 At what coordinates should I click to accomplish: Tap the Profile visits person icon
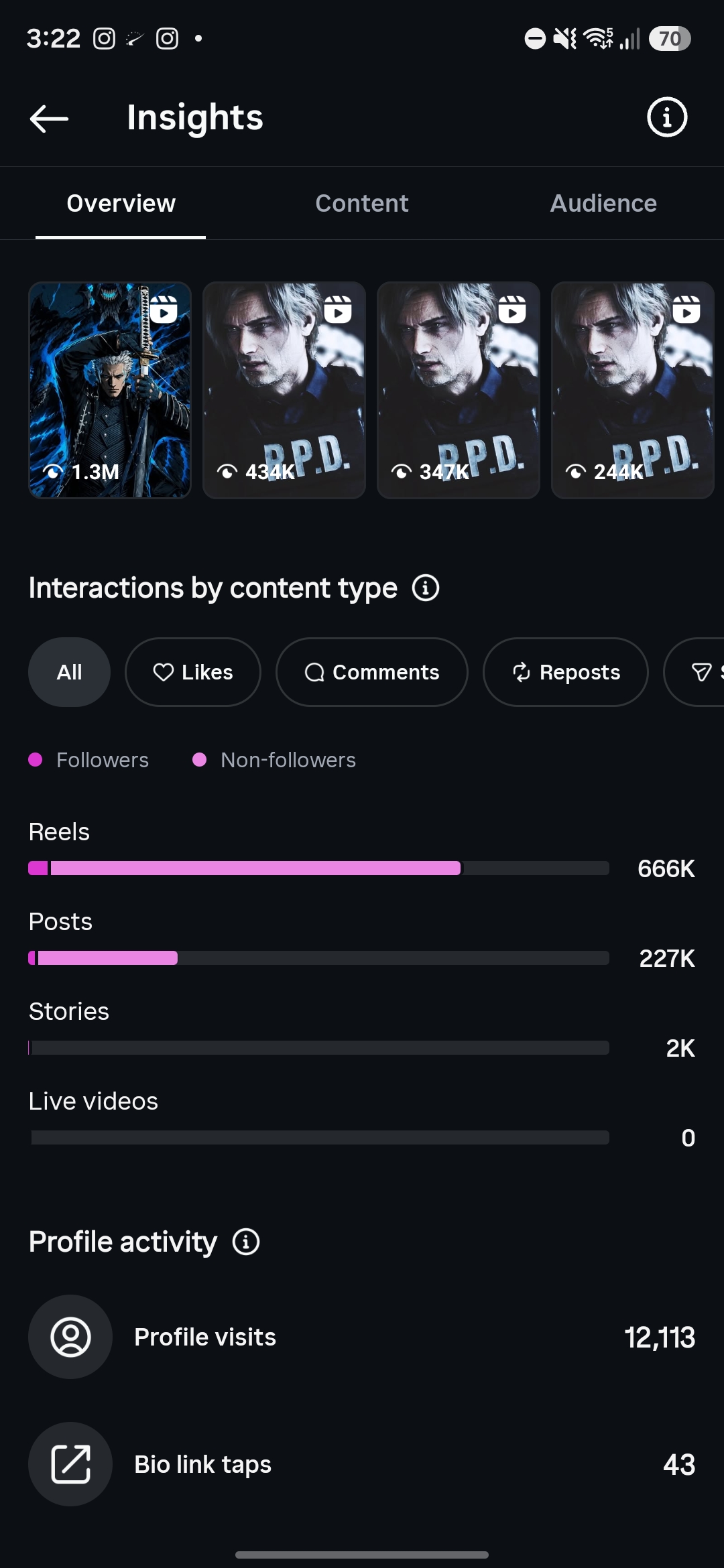click(x=70, y=1337)
